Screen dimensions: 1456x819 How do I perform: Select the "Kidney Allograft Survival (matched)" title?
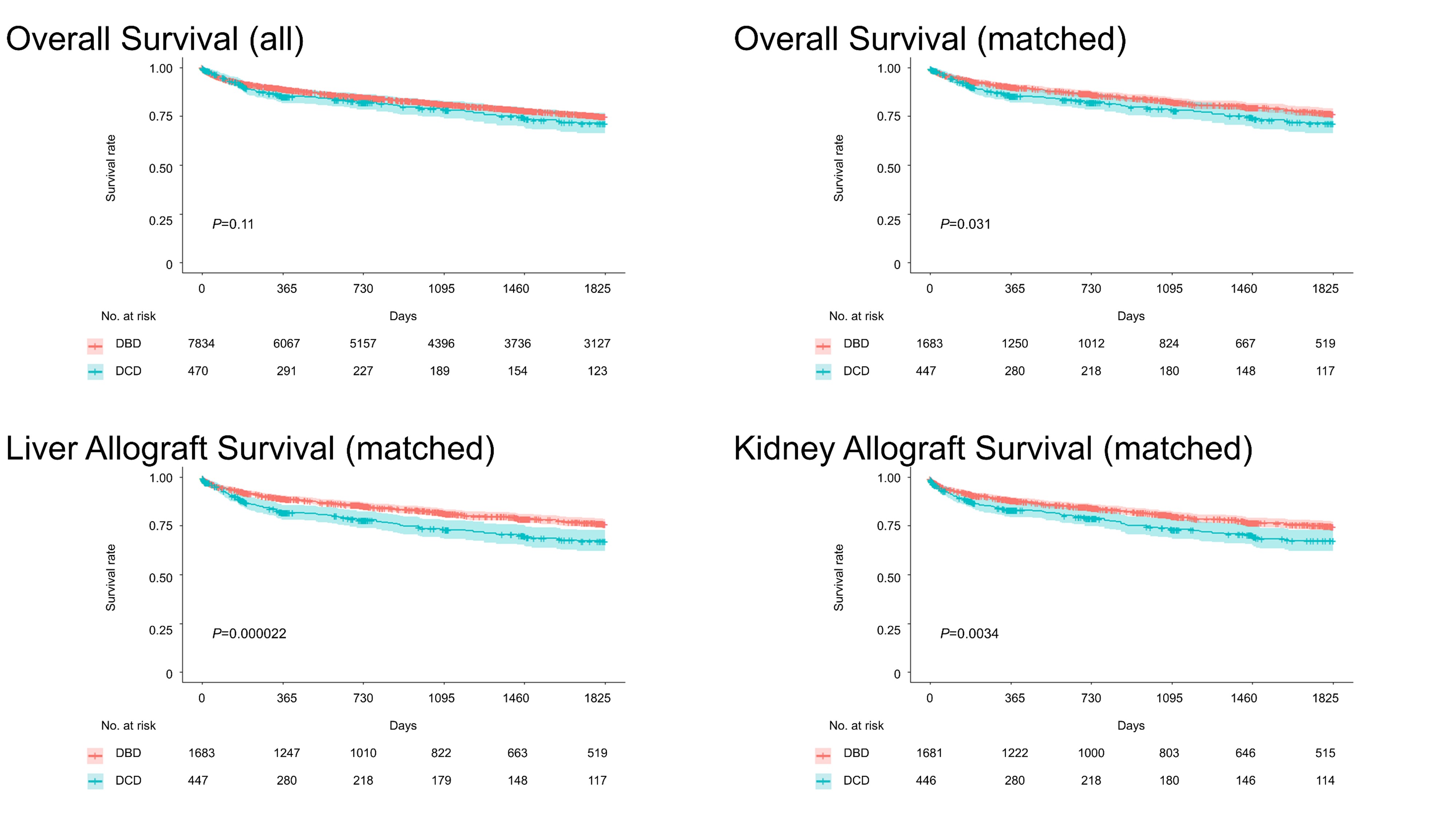pos(993,449)
